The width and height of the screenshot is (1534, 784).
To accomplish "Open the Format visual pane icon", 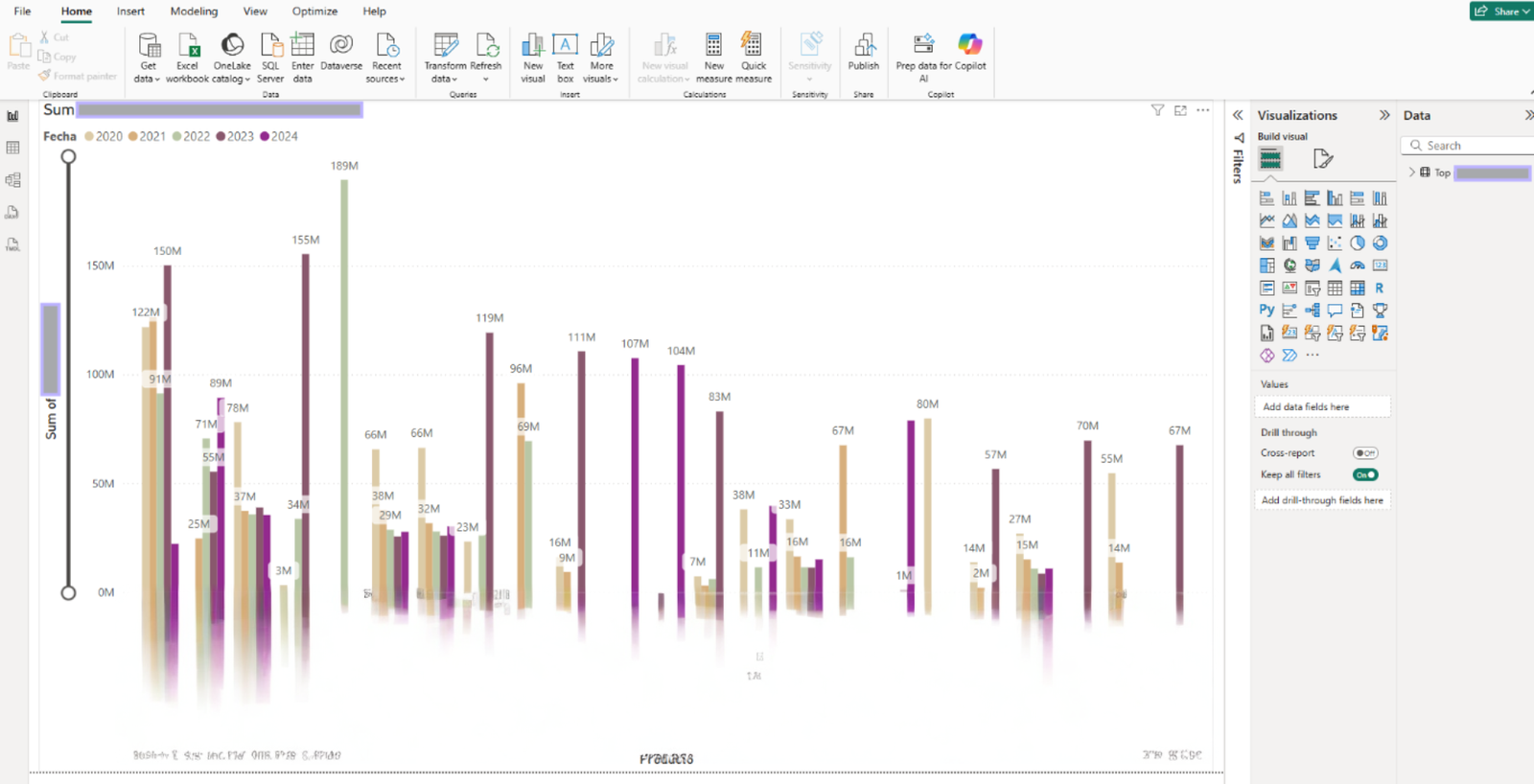I will click(x=1323, y=159).
